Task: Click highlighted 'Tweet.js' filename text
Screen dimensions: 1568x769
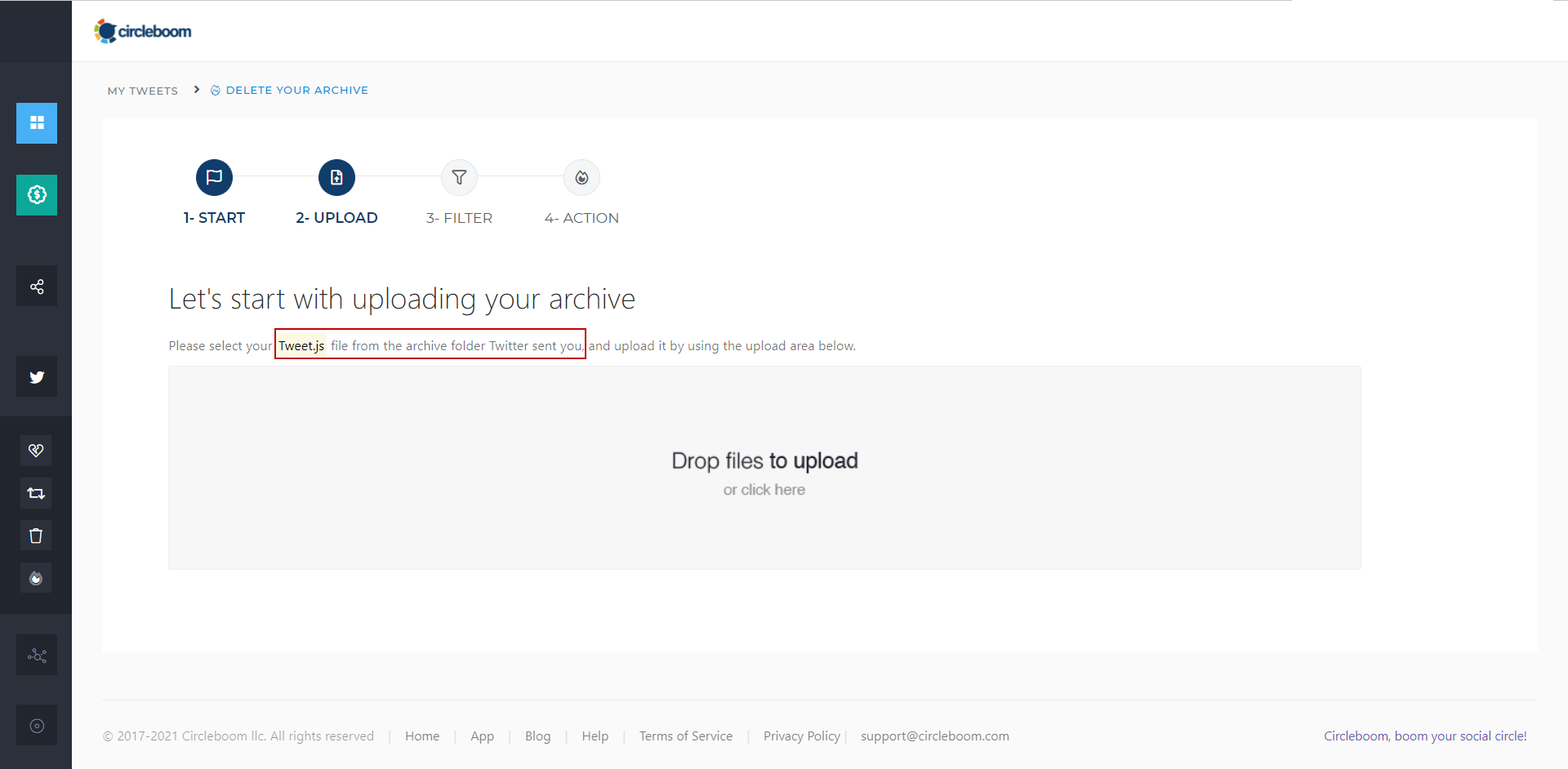Action: pyautogui.click(x=301, y=346)
